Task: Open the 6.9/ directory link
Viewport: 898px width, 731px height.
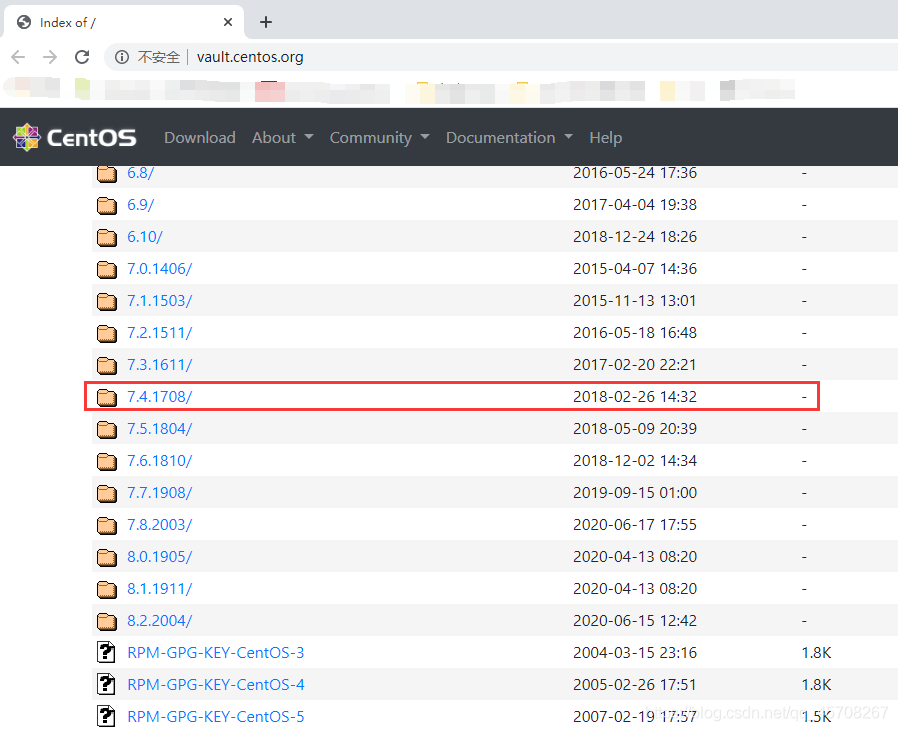Action: coord(140,205)
